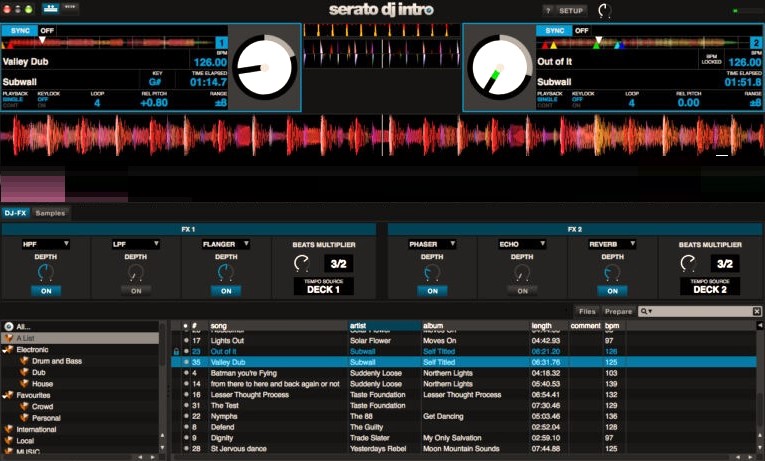Open the Phaser effect dropdown

click(432, 244)
